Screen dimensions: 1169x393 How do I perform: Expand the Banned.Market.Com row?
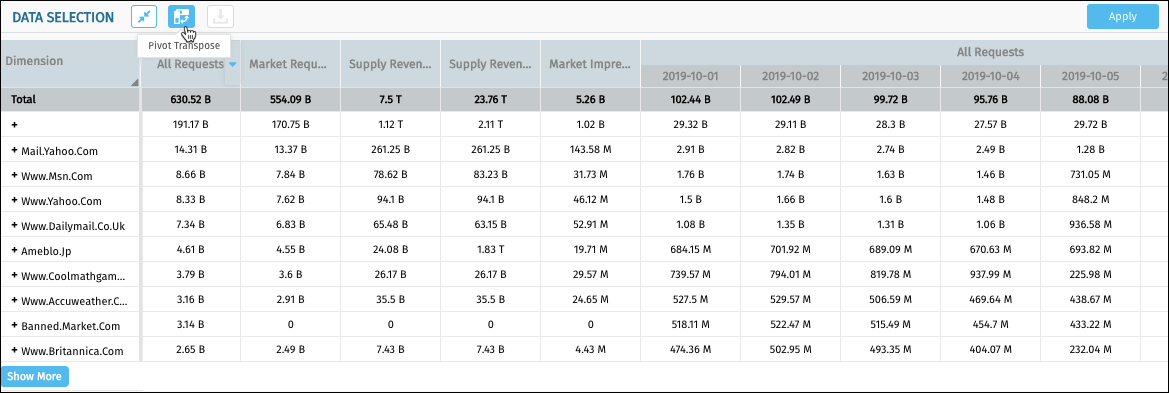click(14, 326)
